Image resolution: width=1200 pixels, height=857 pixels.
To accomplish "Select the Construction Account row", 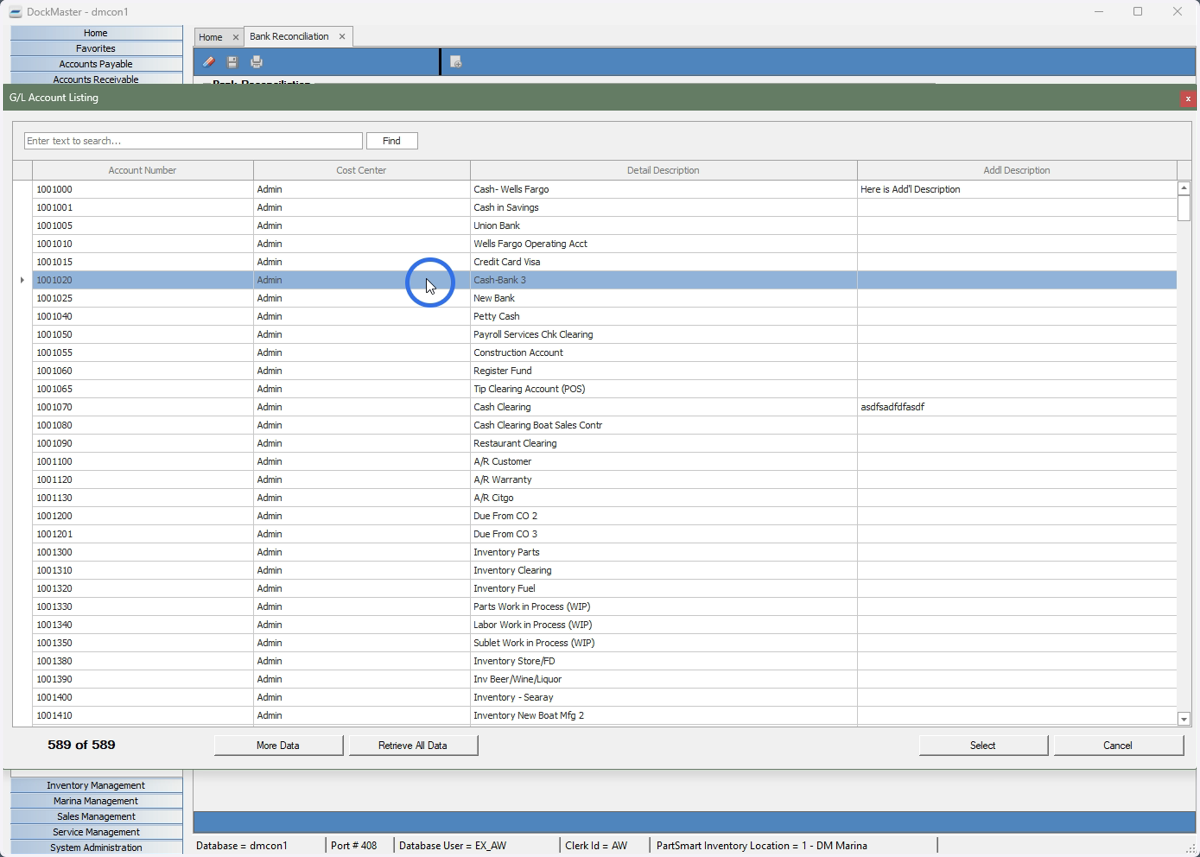I will 604,352.
